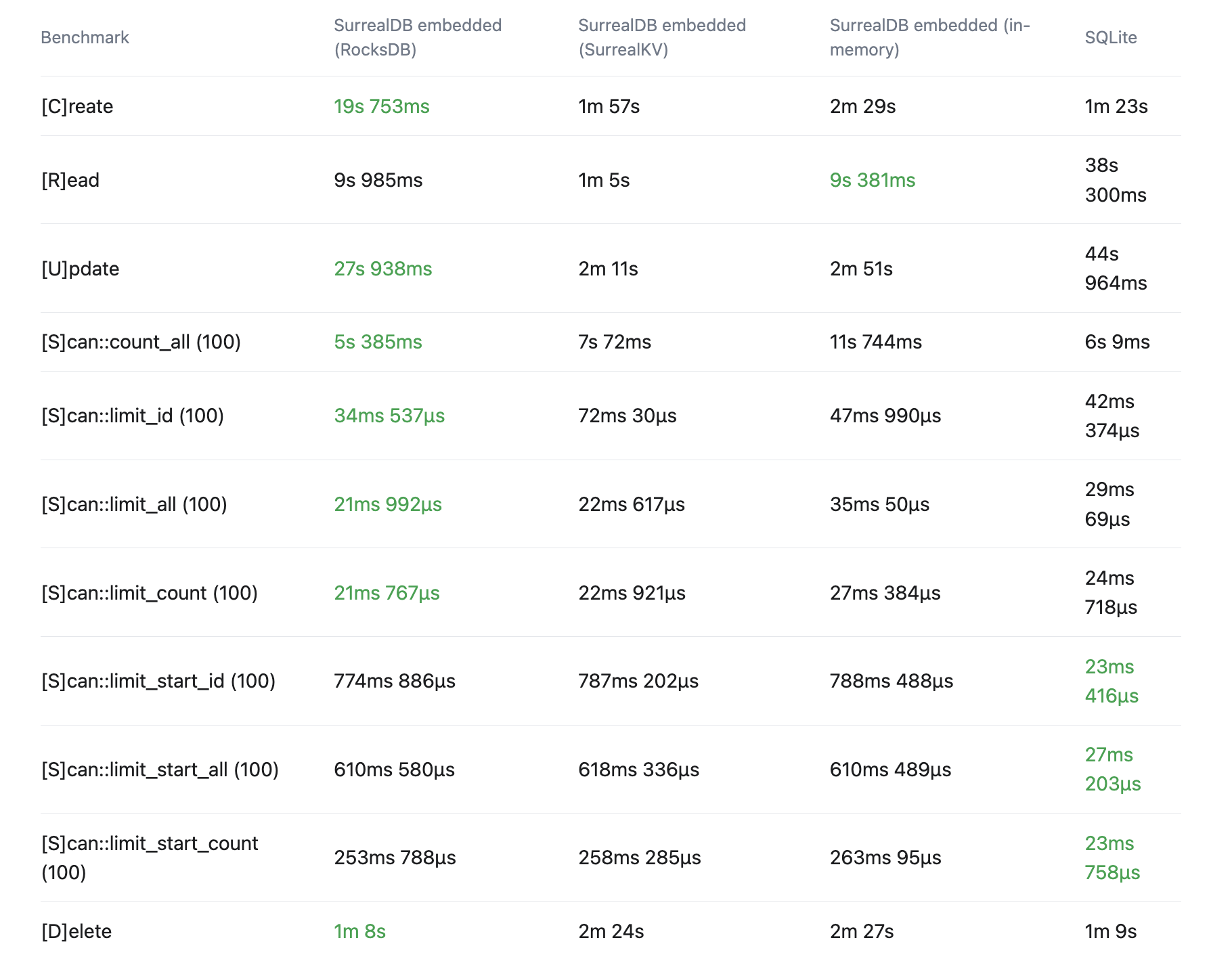Click the 253ms 788µs RocksDB value
This screenshot has width=1209, height=980.
pyautogui.click(x=395, y=857)
